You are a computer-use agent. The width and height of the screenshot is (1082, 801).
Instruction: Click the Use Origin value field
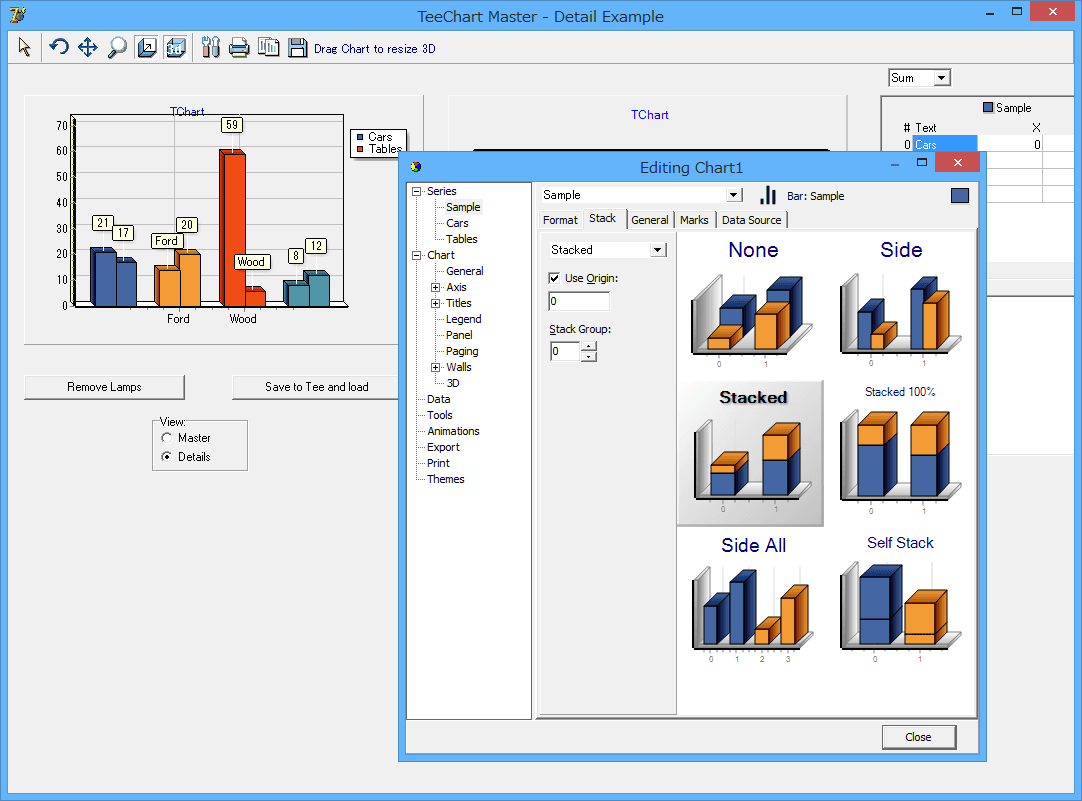coord(579,301)
